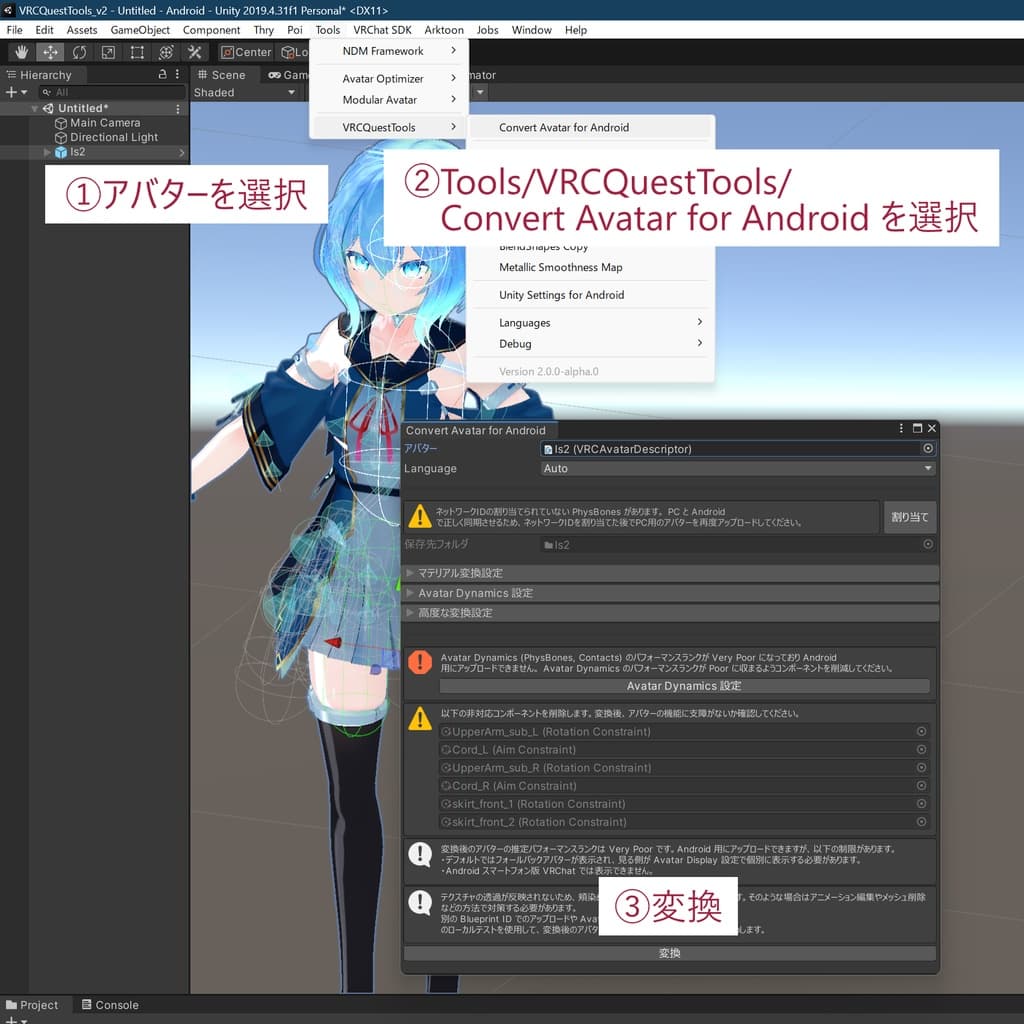Select the Move tool
This screenshot has height=1024, width=1024.
[49, 52]
